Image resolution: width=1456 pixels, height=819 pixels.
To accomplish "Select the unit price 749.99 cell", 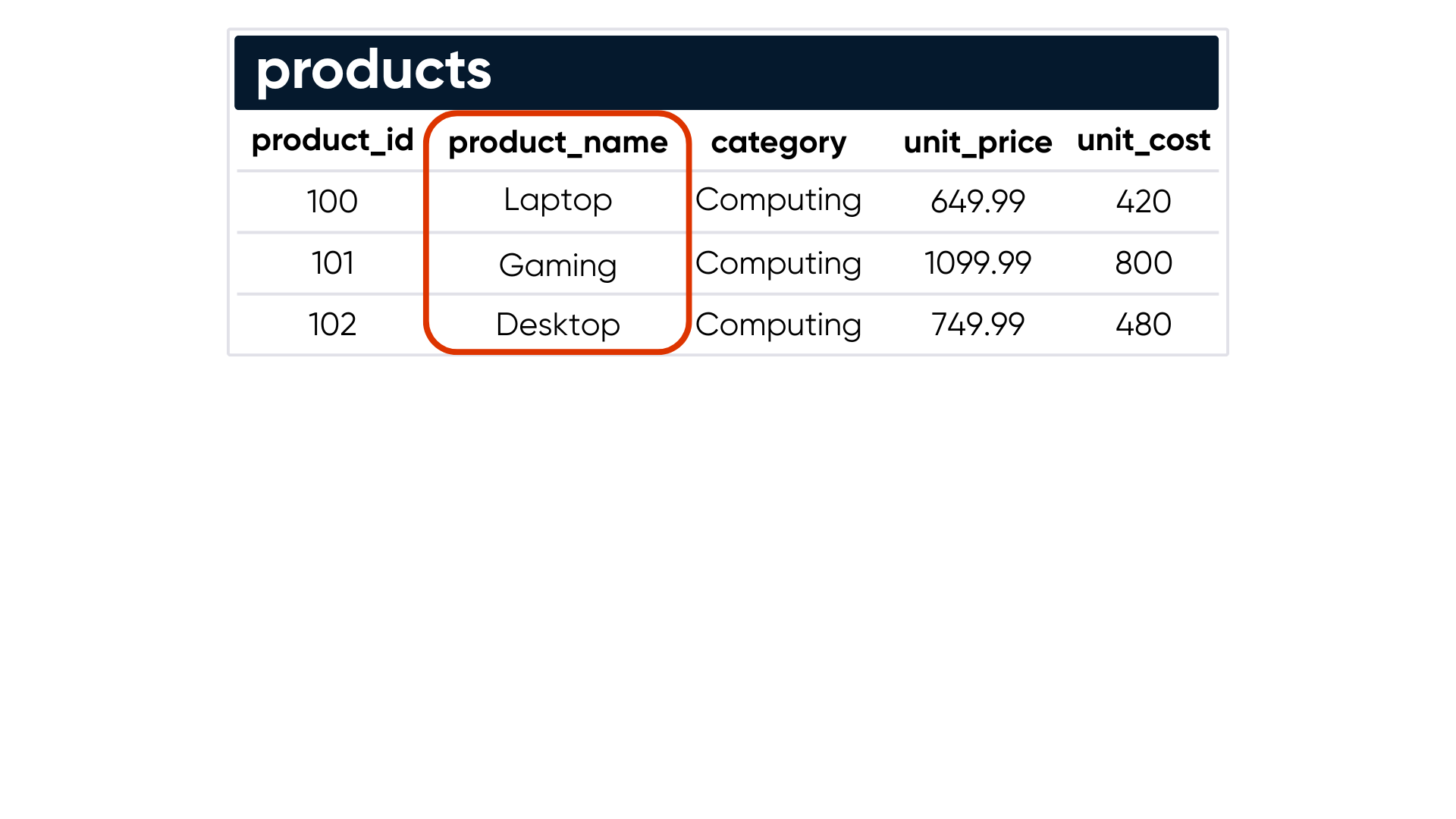I will point(977,325).
